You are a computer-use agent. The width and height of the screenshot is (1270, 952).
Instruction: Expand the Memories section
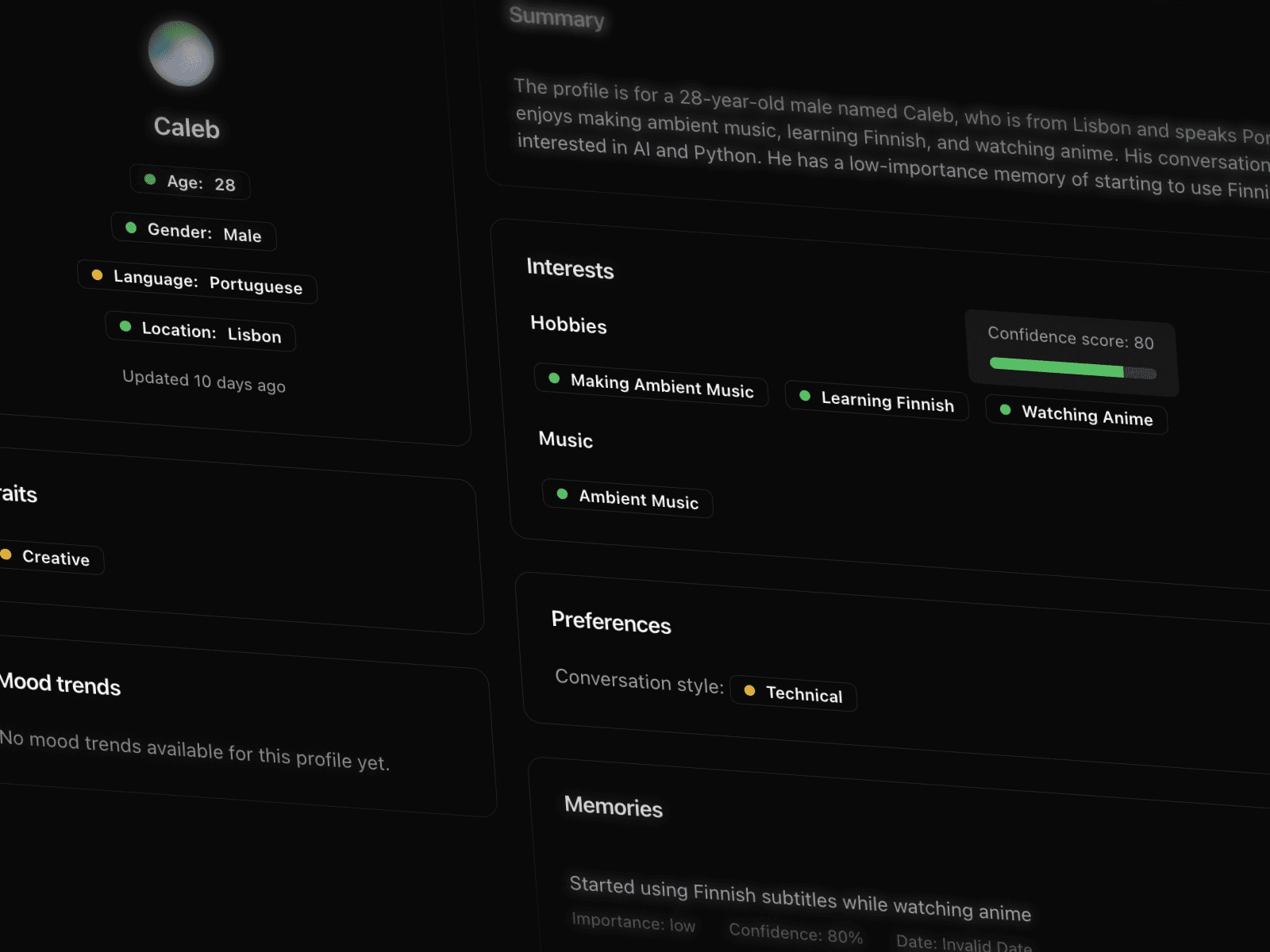pyautogui.click(x=614, y=808)
